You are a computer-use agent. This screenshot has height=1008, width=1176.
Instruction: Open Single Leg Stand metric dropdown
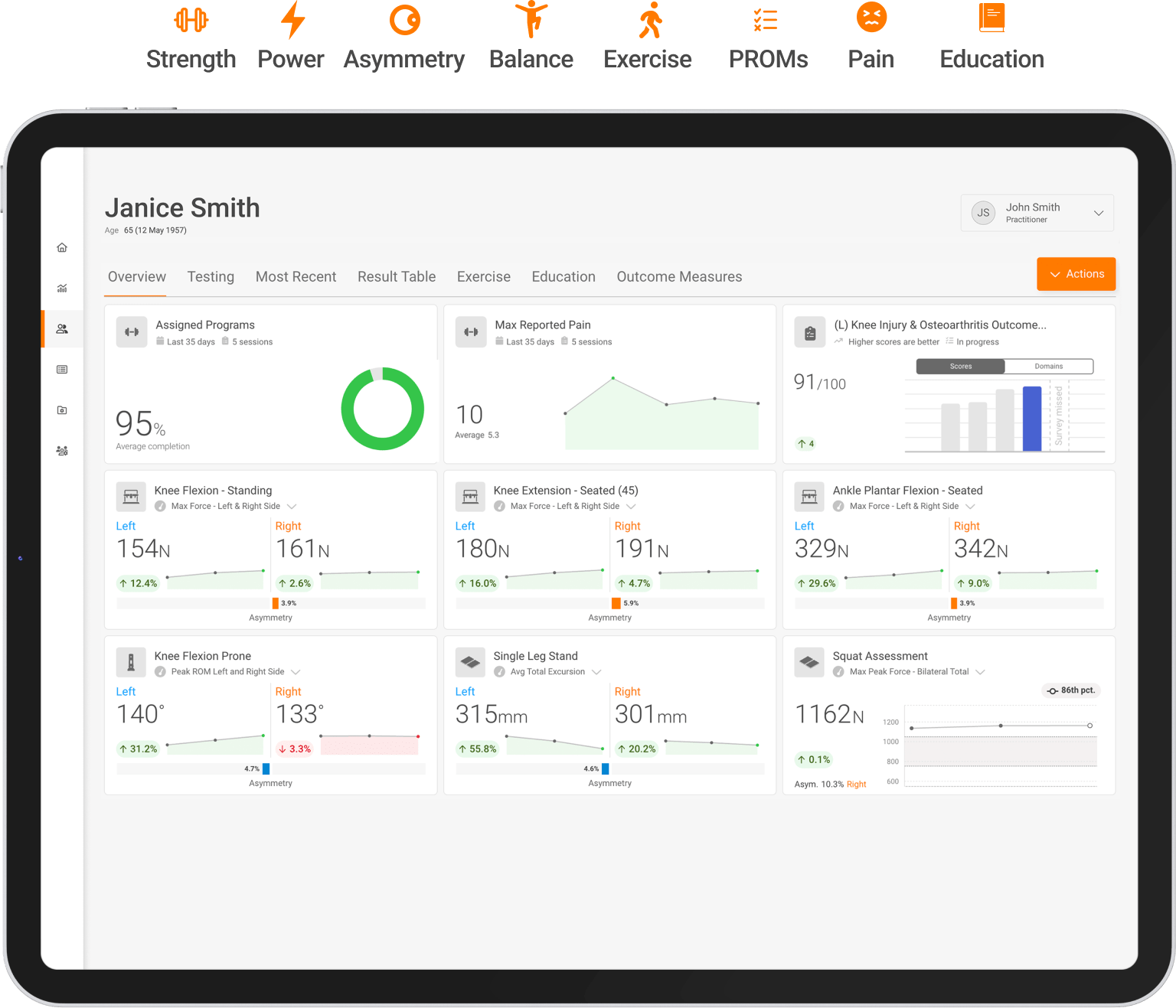click(x=596, y=672)
